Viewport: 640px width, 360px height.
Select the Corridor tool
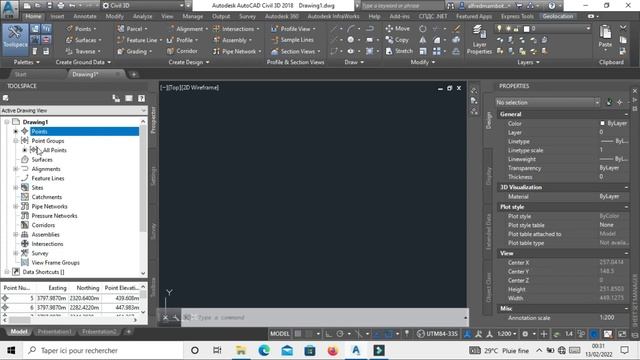[x=182, y=51]
